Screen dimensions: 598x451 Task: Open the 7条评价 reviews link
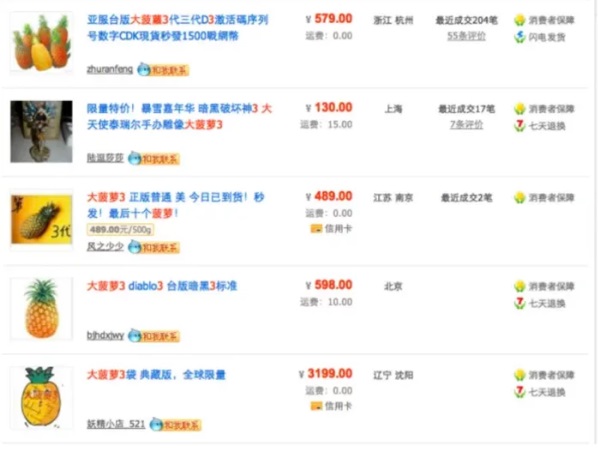(466, 125)
